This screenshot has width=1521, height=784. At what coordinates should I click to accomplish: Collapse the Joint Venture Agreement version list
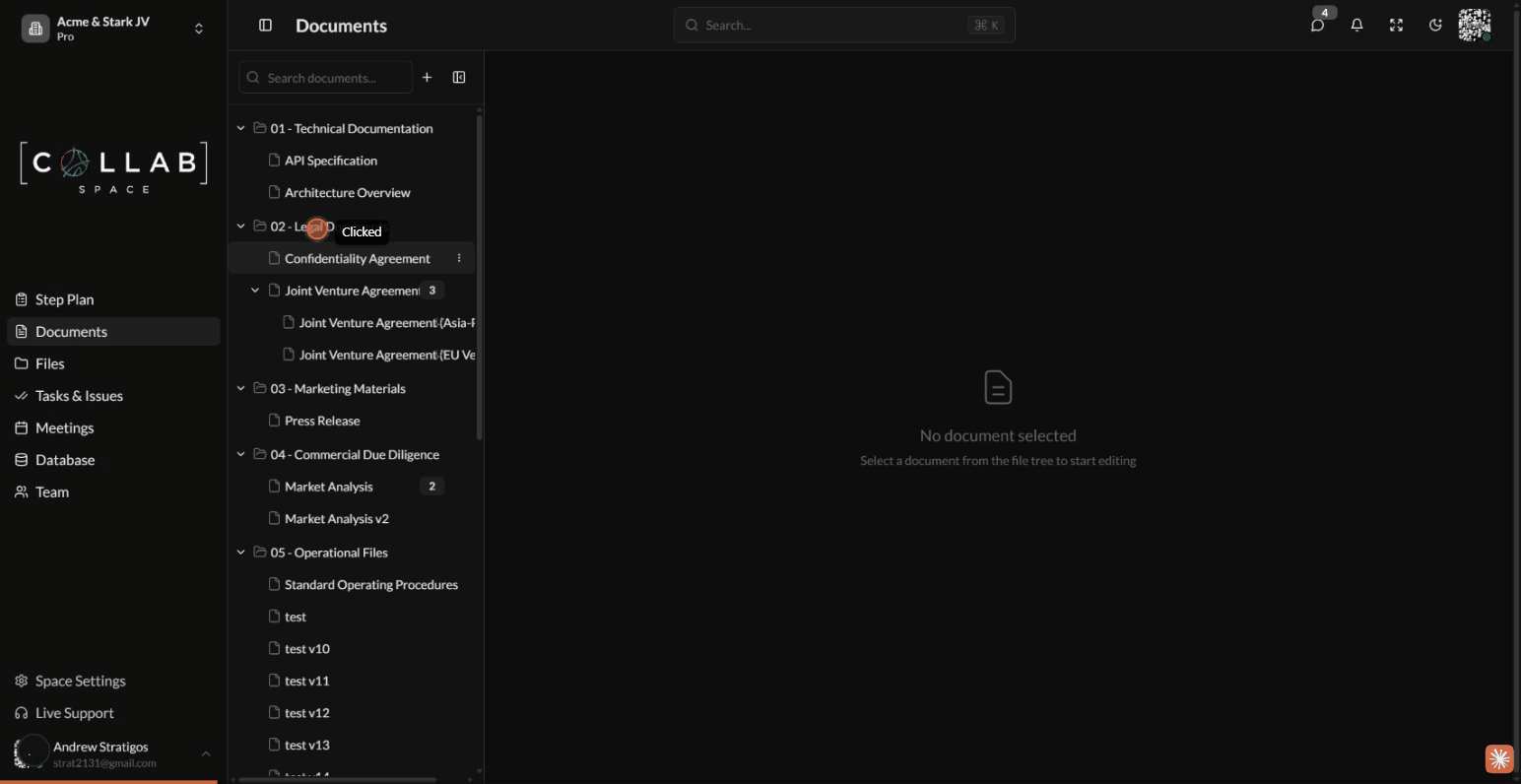pos(255,290)
